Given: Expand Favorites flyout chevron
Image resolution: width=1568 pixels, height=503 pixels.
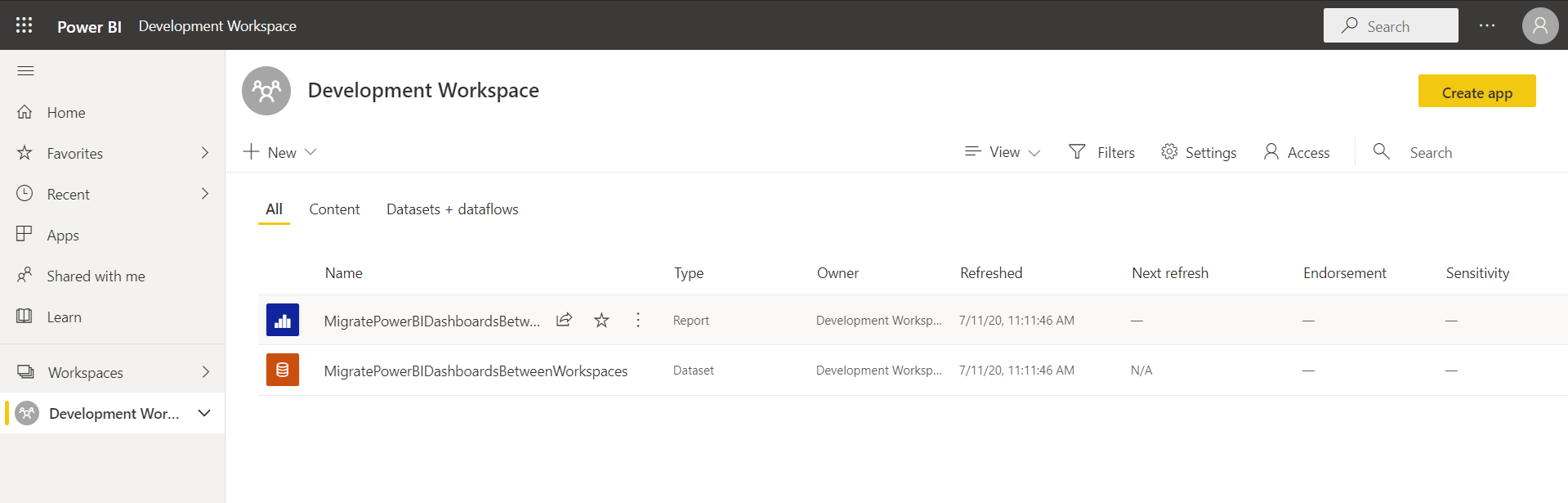Looking at the screenshot, I should pos(205,153).
